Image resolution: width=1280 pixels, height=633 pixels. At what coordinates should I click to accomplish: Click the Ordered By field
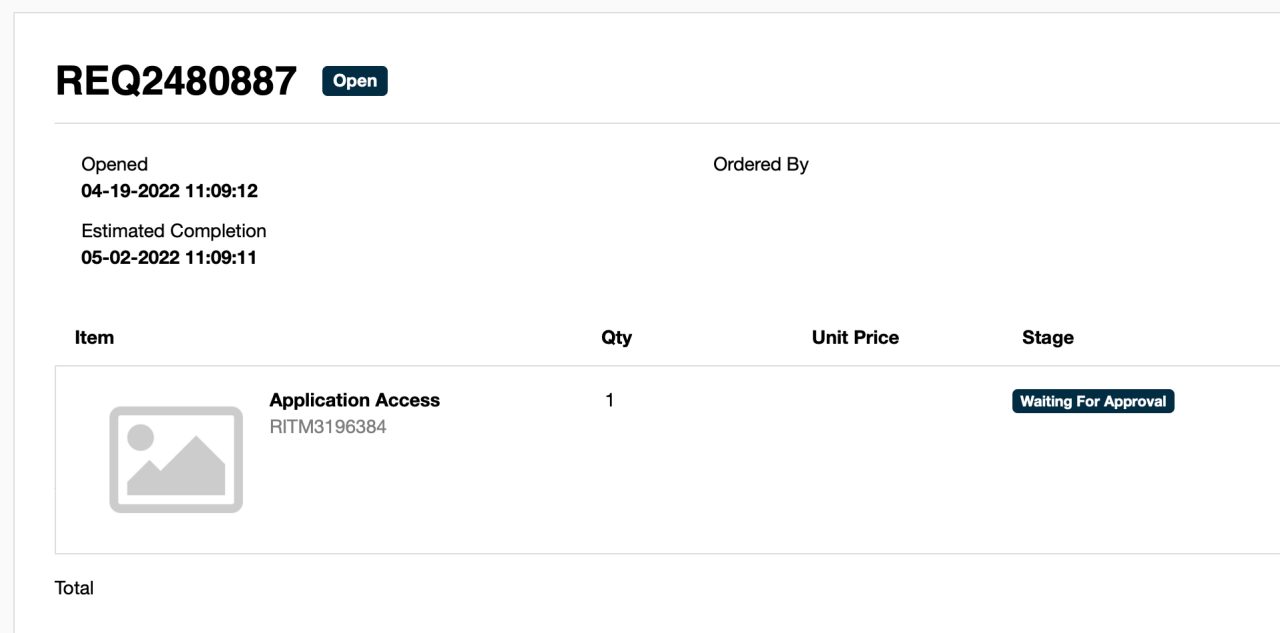(761, 164)
